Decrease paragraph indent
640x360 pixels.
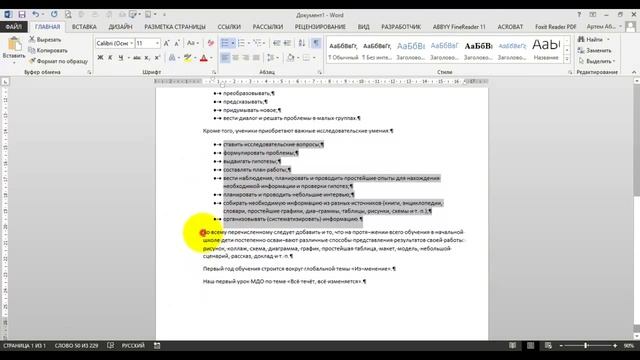click(x=276, y=43)
